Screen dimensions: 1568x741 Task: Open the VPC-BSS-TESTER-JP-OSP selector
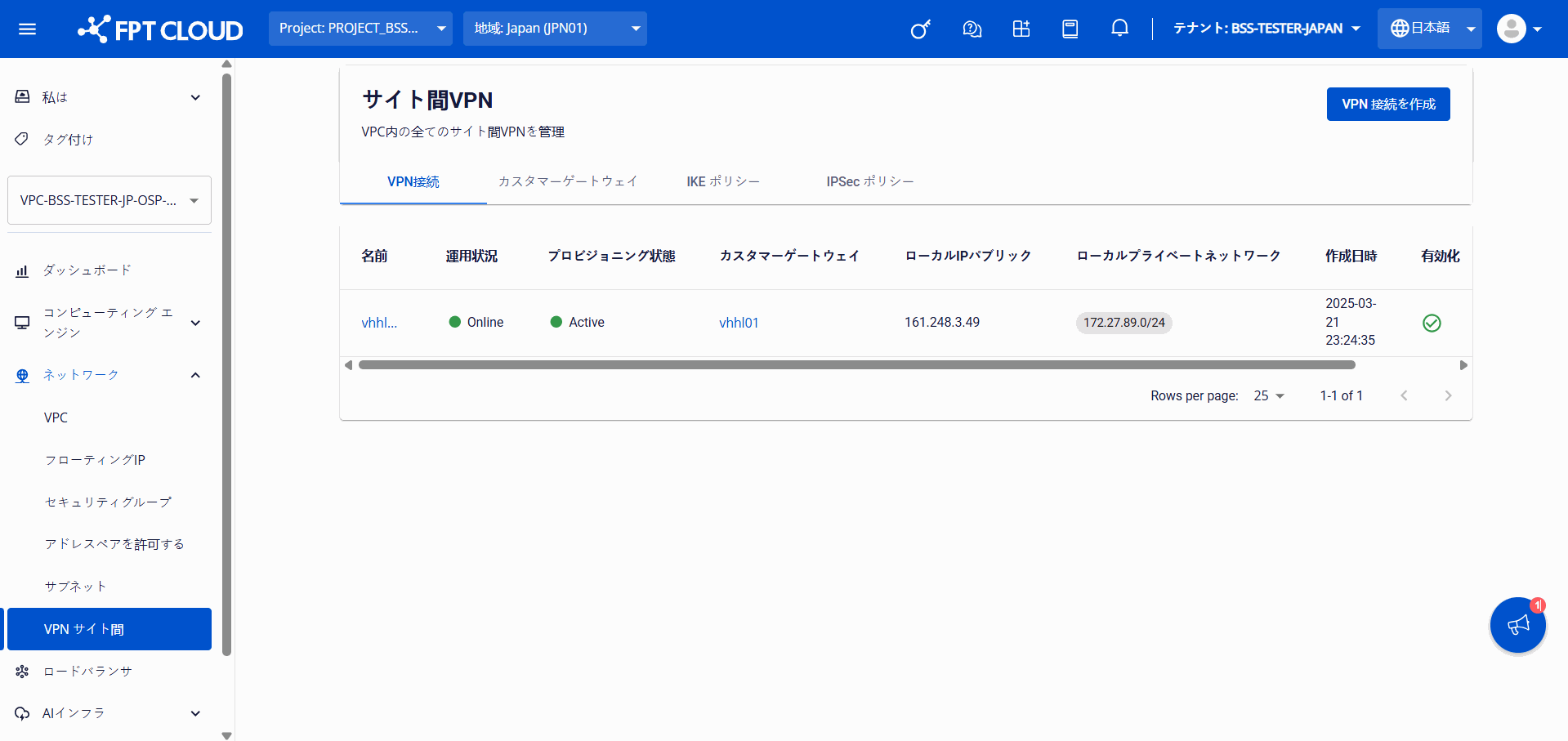tap(109, 200)
